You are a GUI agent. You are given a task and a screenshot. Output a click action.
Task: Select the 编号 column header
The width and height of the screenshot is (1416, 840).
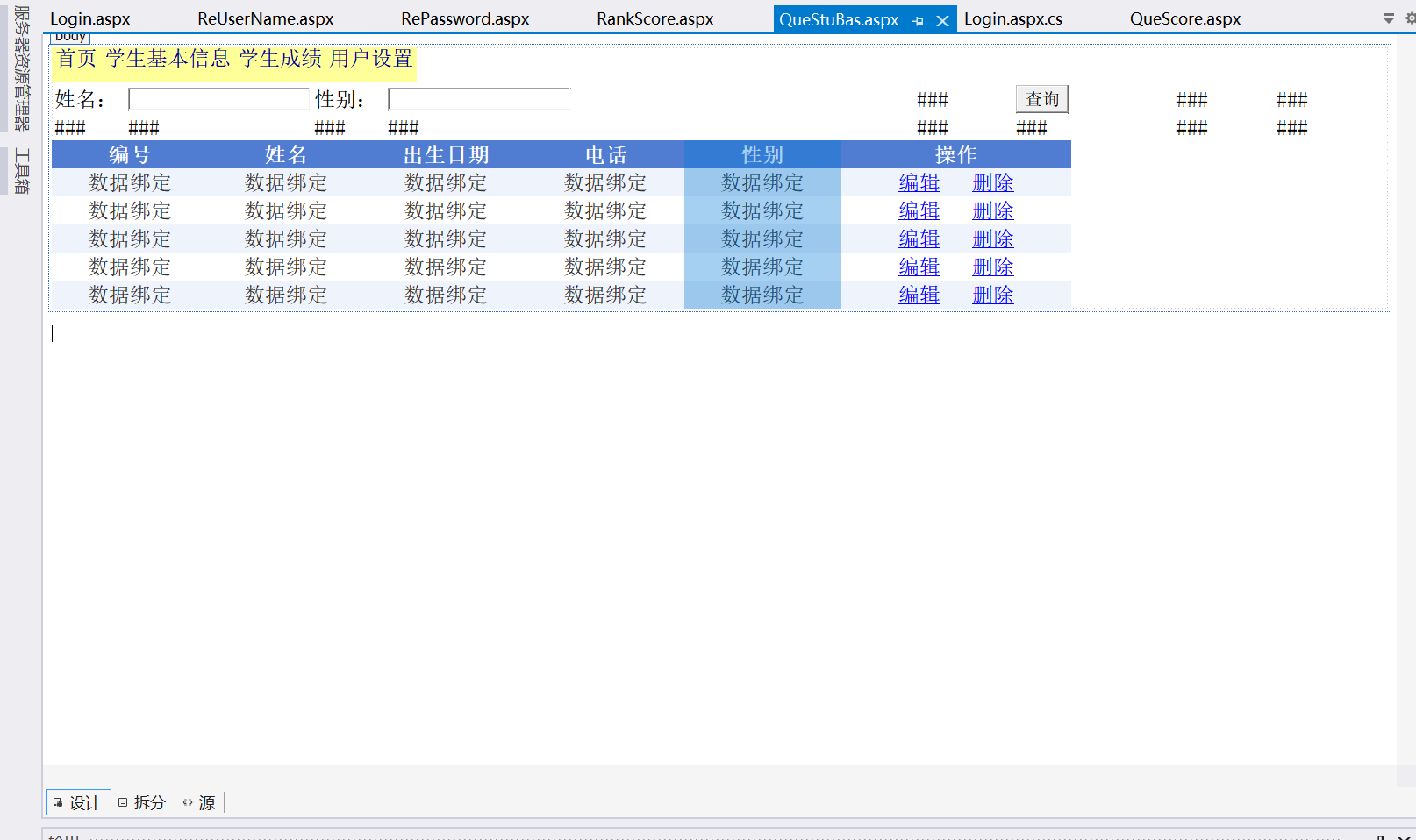click(130, 154)
